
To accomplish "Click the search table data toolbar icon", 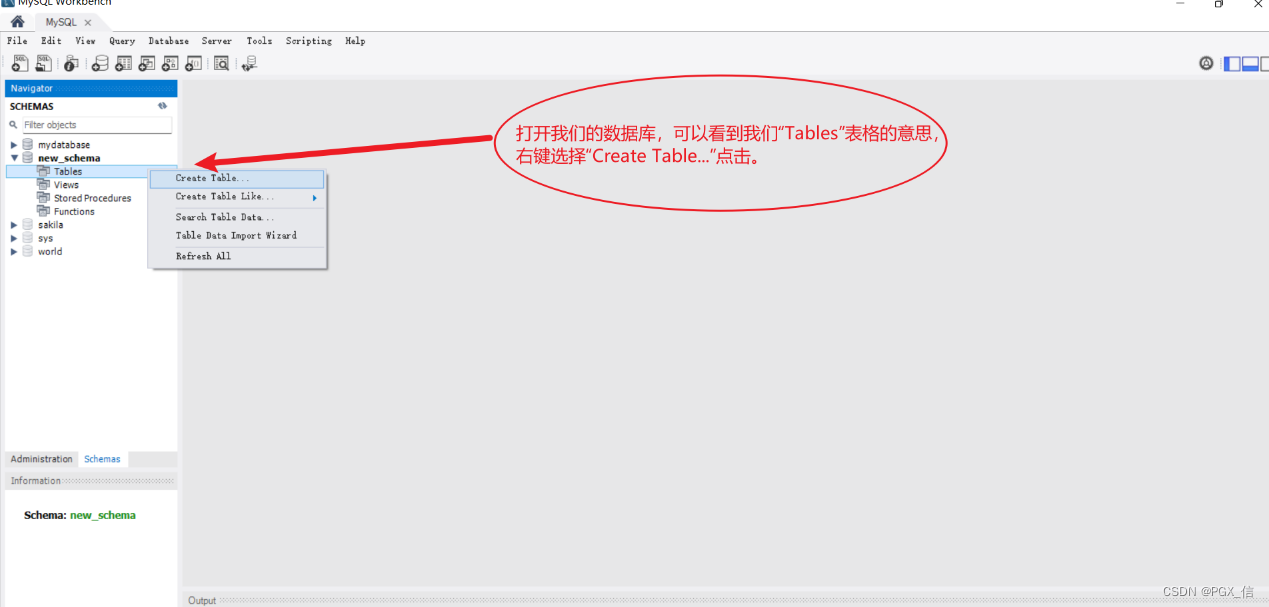I will [x=221, y=63].
